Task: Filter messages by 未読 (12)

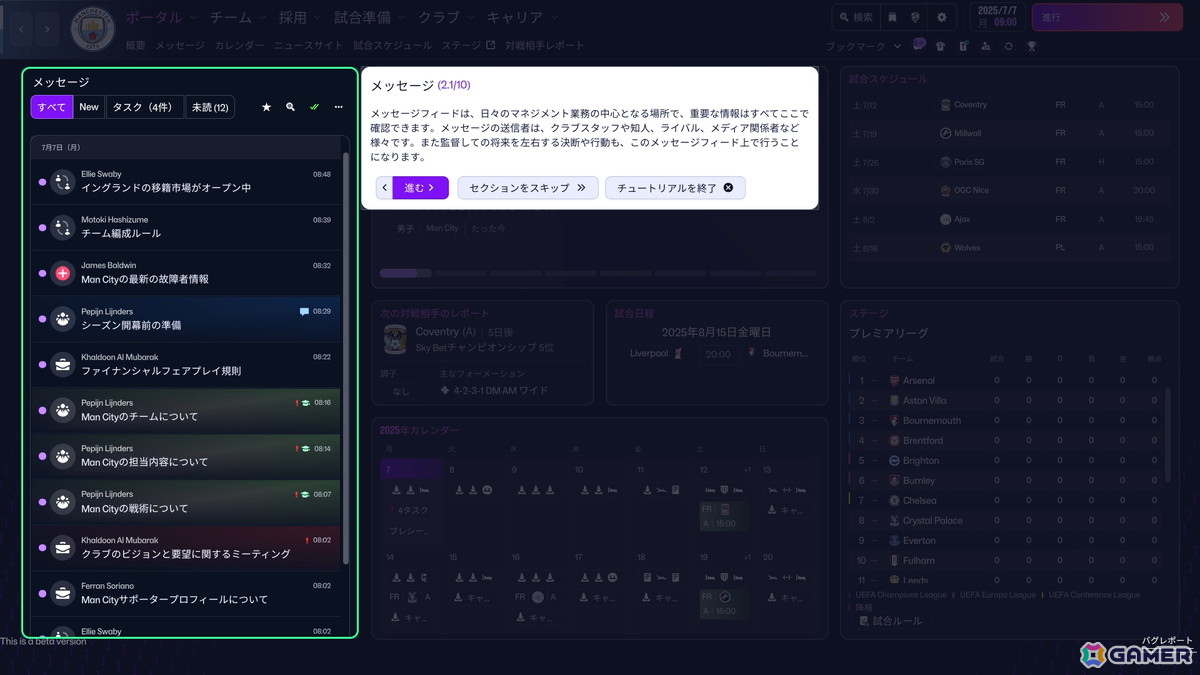Action: coord(210,106)
